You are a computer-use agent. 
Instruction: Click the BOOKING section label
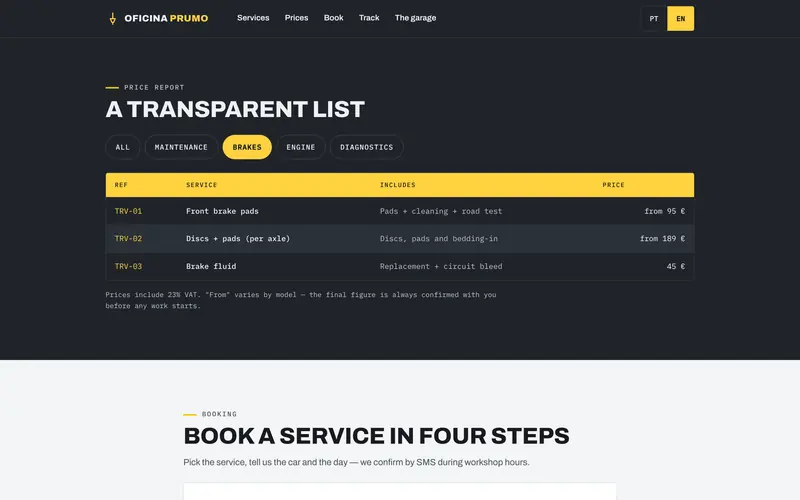pos(219,414)
